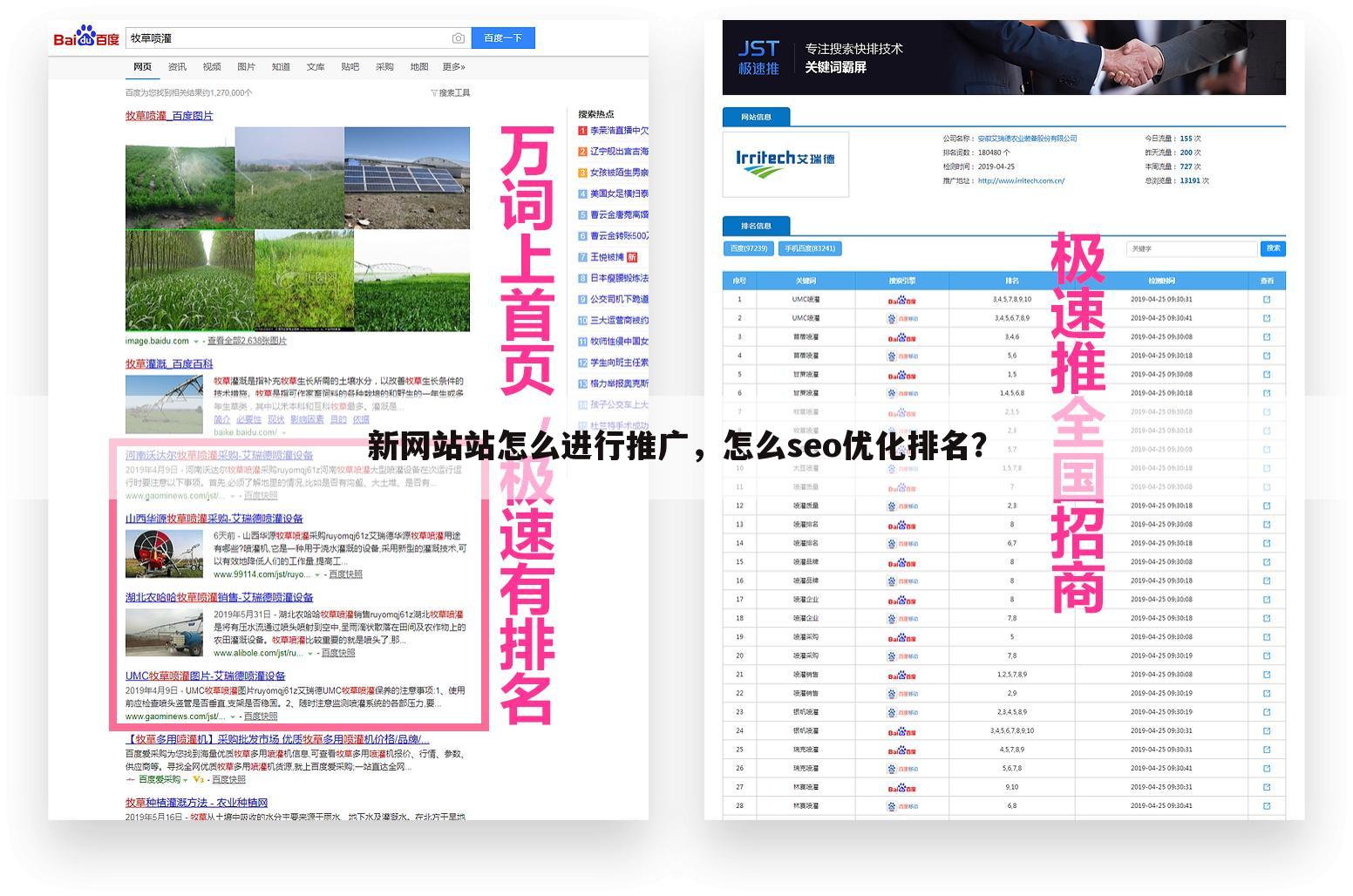Switch to the 图片 tab
Viewport: 1353px width, 896px height.
247,66
